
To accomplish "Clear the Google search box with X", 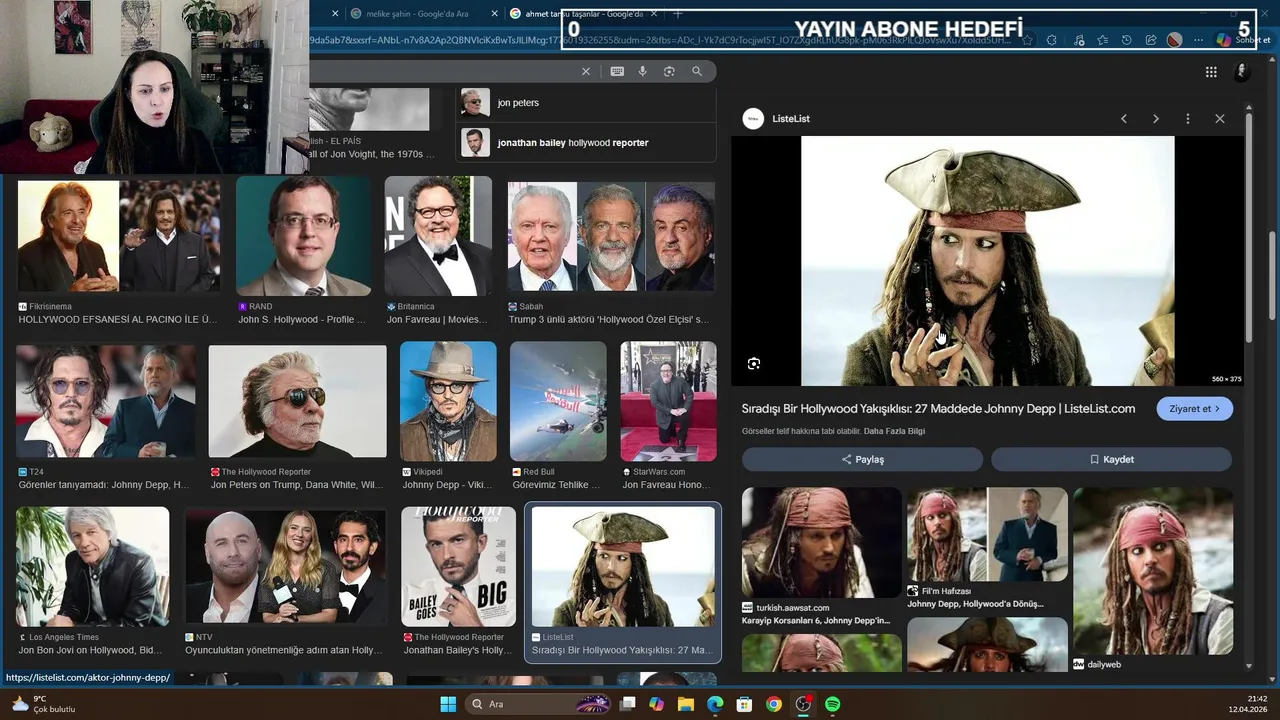I will 586,71.
